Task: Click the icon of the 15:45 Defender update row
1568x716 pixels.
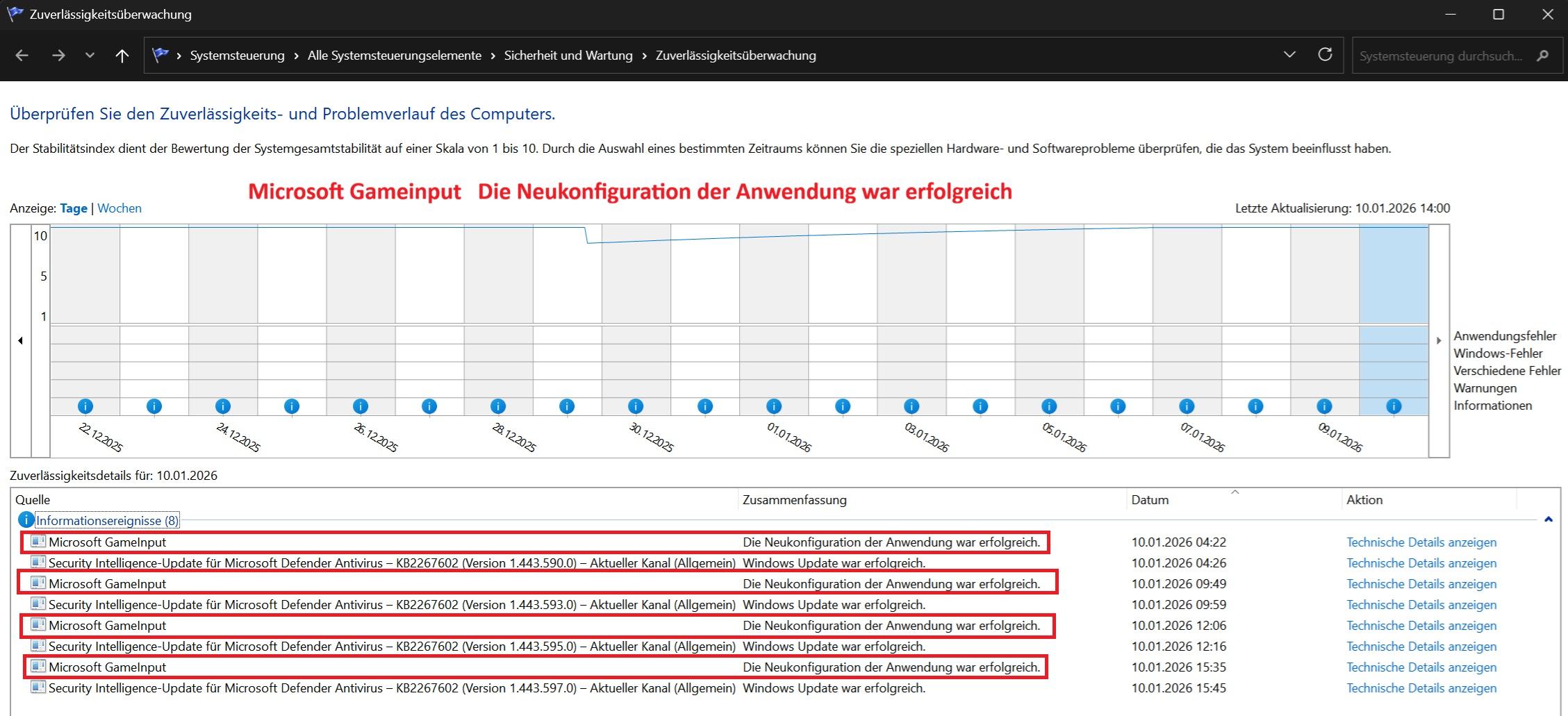Action: [38, 687]
